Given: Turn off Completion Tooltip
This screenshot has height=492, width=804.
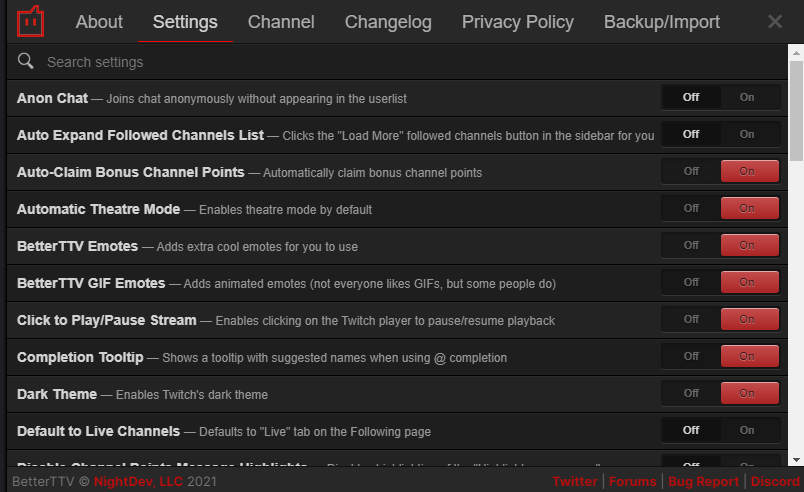Looking at the screenshot, I should [x=691, y=356].
